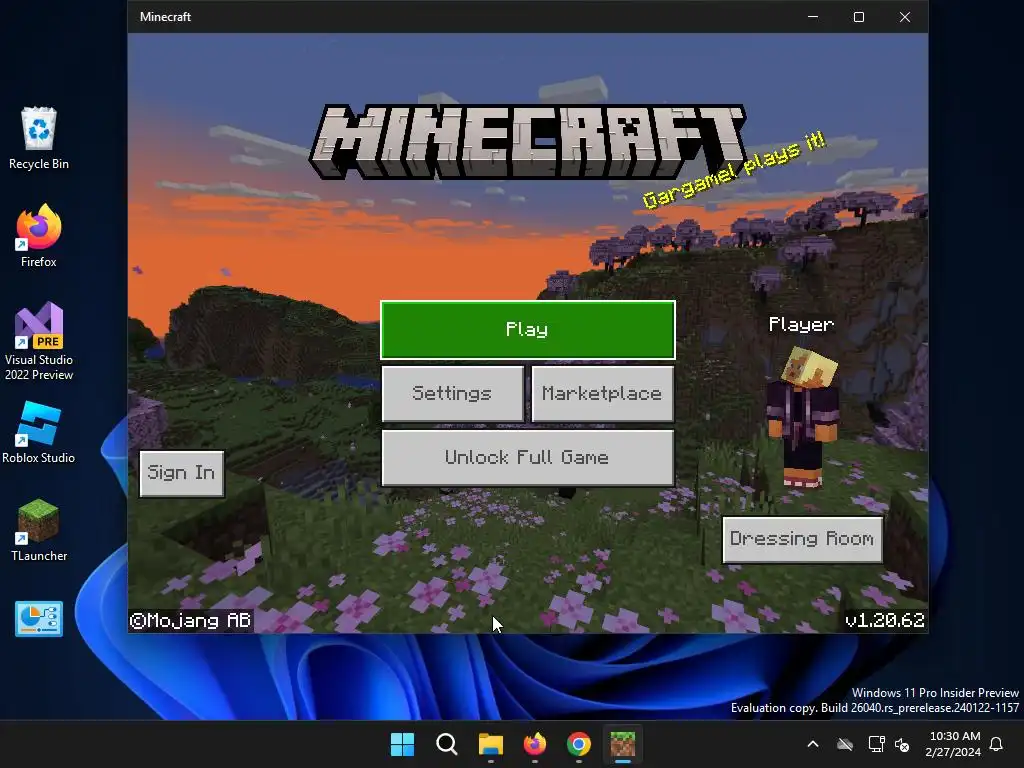This screenshot has width=1024, height=768.
Task: Click the Sign In button
Action: coord(182,473)
